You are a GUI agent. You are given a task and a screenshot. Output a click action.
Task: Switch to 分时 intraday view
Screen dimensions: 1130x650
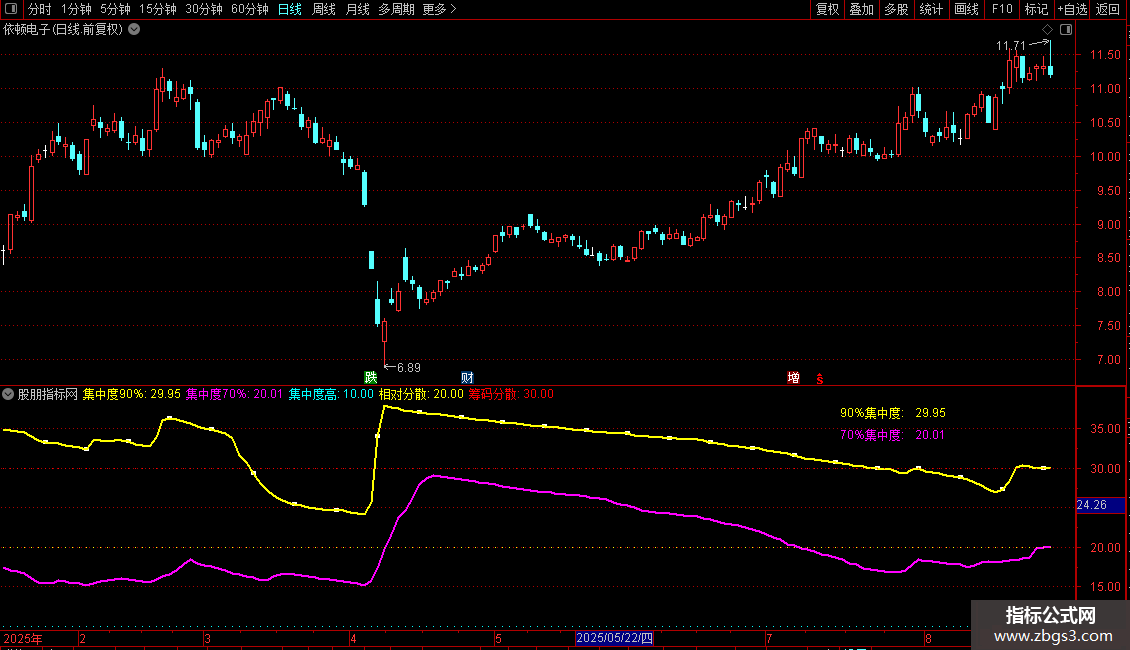(40, 9)
